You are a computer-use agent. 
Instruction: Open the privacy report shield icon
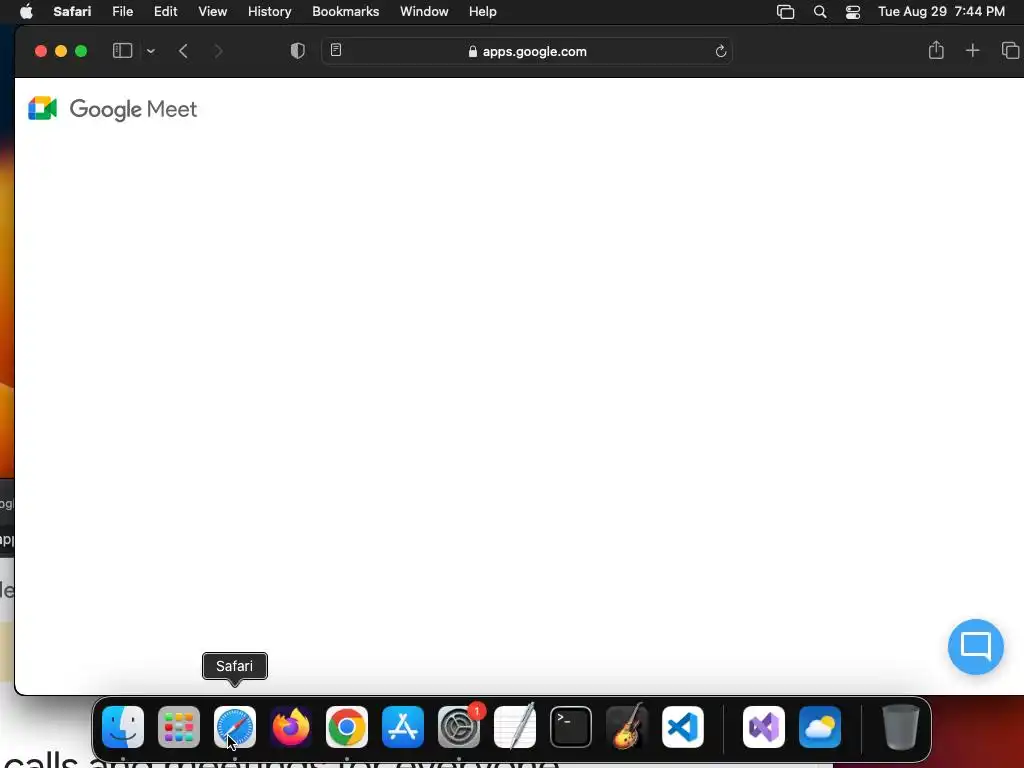tap(297, 51)
